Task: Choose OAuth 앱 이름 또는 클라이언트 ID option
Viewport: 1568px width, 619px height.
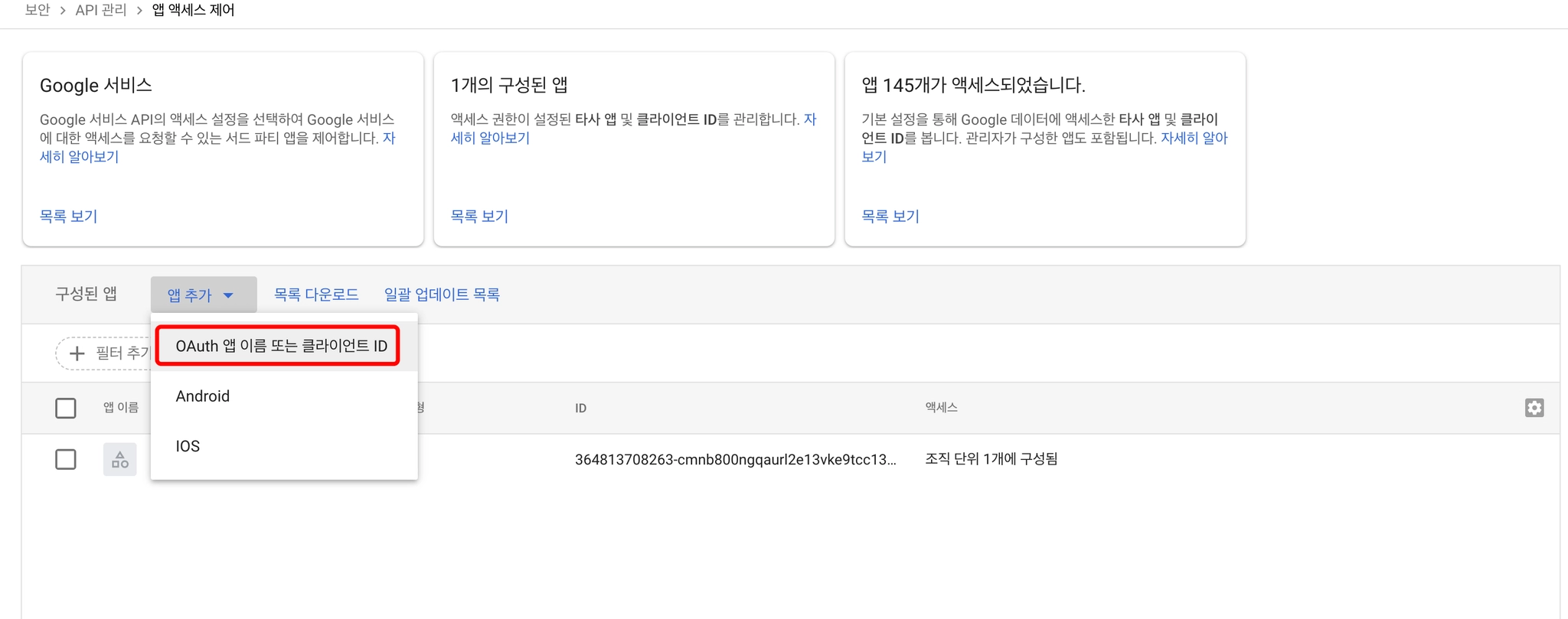Action: (x=281, y=347)
